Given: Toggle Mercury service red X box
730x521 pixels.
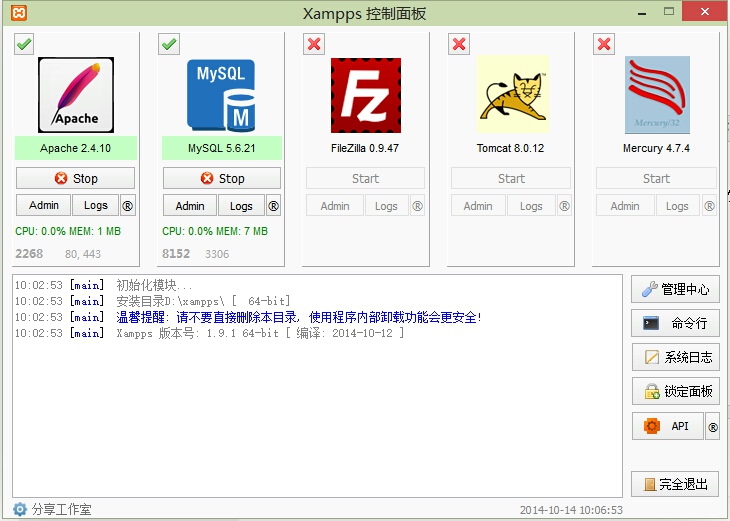Looking at the screenshot, I should pos(604,44).
